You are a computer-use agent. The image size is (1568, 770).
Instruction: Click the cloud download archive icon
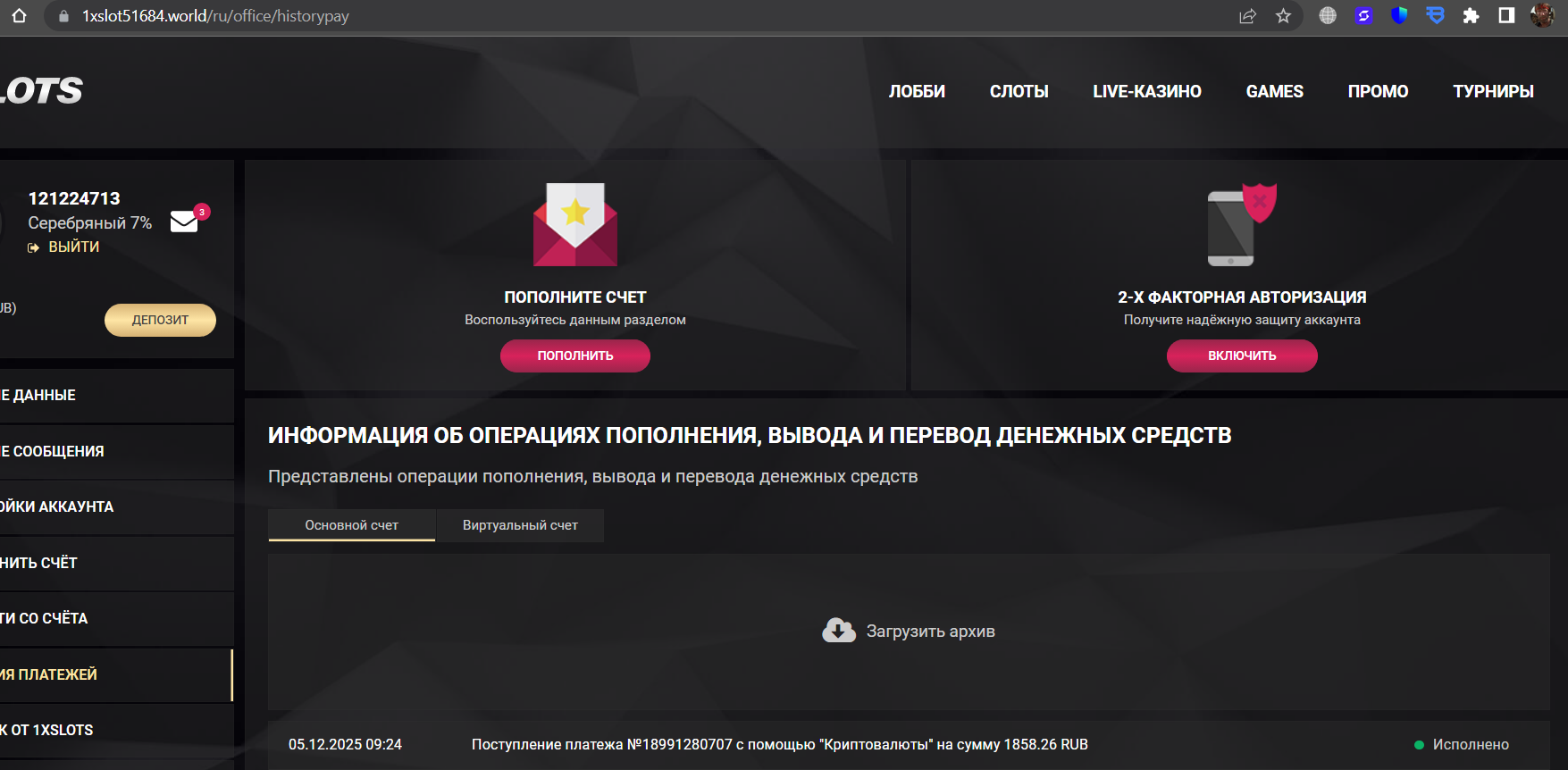coord(839,631)
